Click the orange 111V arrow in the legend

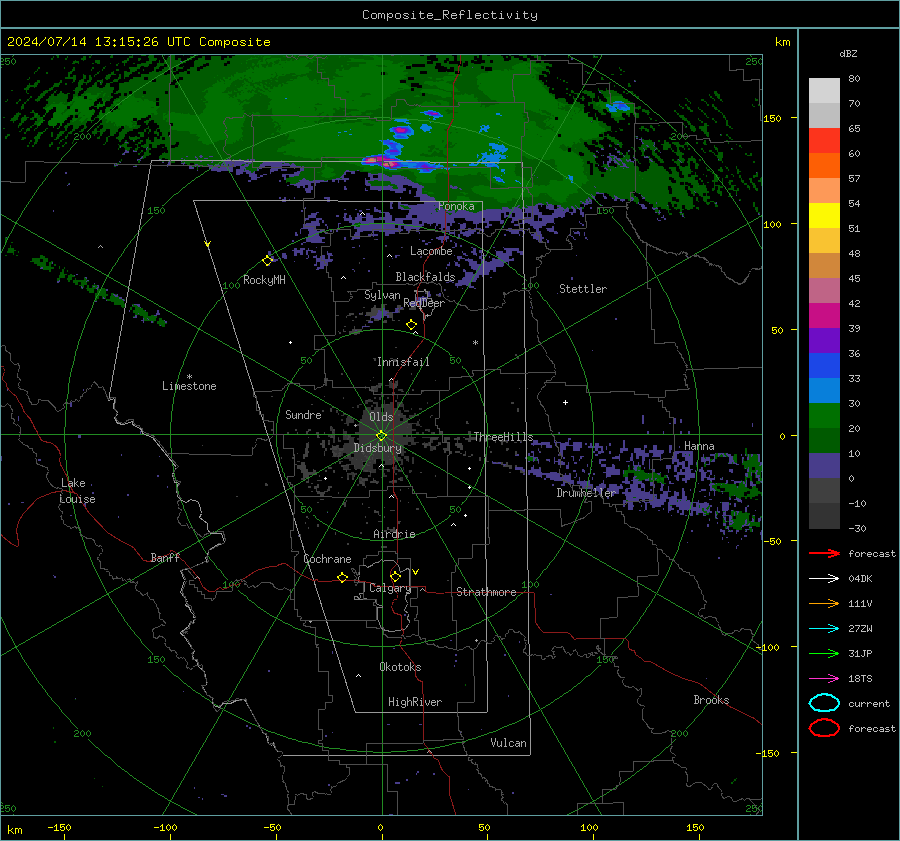[x=824, y=603]
